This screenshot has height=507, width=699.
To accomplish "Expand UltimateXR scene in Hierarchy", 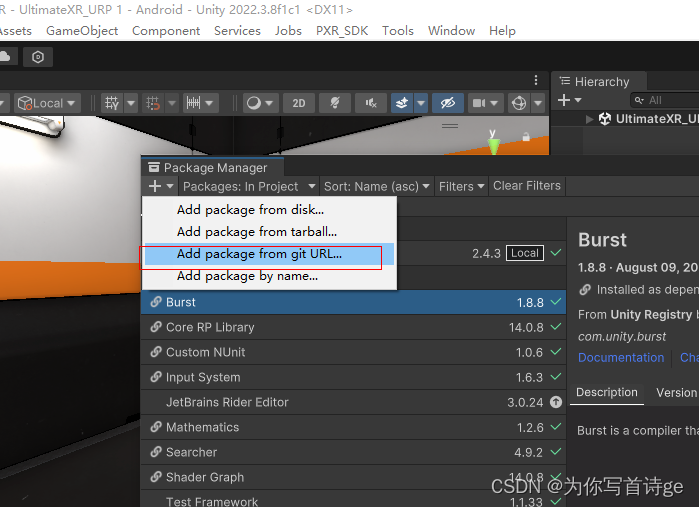I will [x=589, y=119].
